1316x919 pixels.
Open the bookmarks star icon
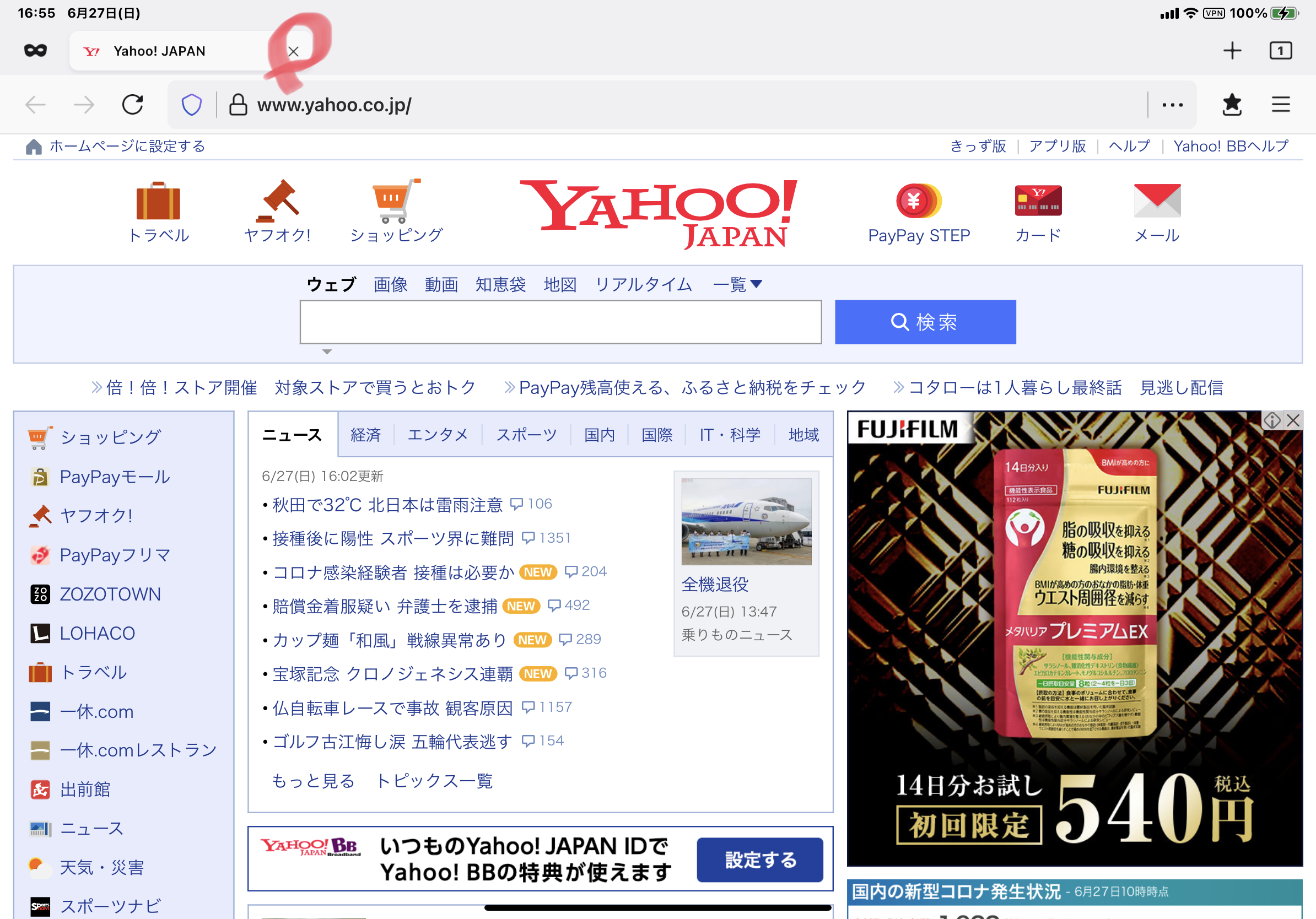click(x=1231, y=105)
